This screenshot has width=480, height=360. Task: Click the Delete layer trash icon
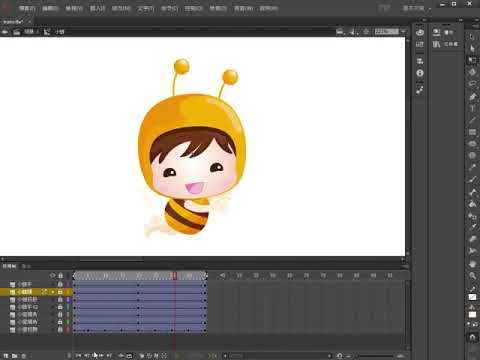24,356
